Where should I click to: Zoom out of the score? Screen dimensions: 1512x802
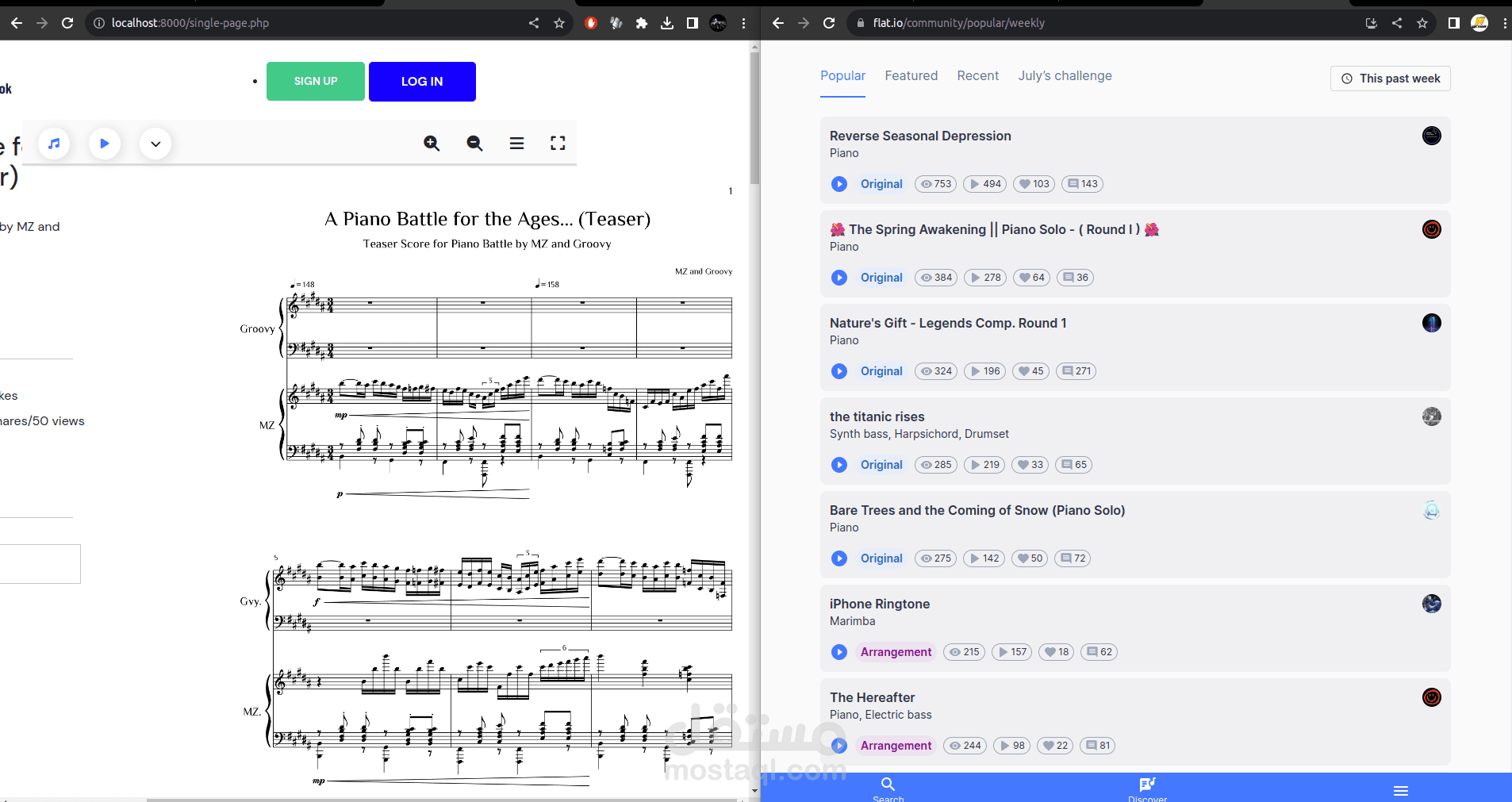point(473,143)
